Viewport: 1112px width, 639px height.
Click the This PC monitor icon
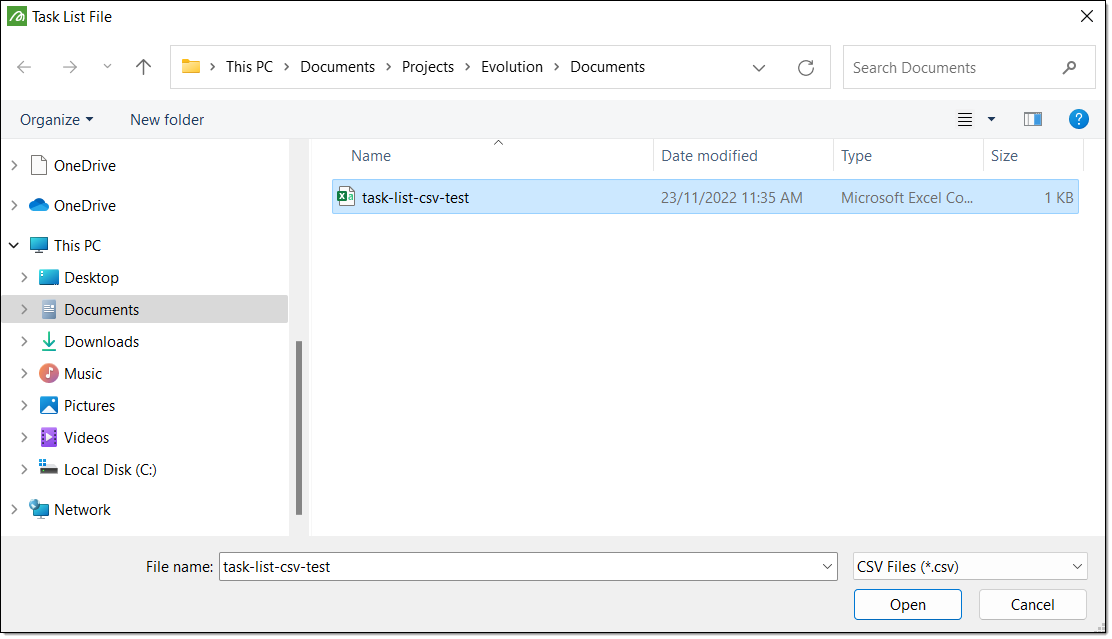pos(39,245)
